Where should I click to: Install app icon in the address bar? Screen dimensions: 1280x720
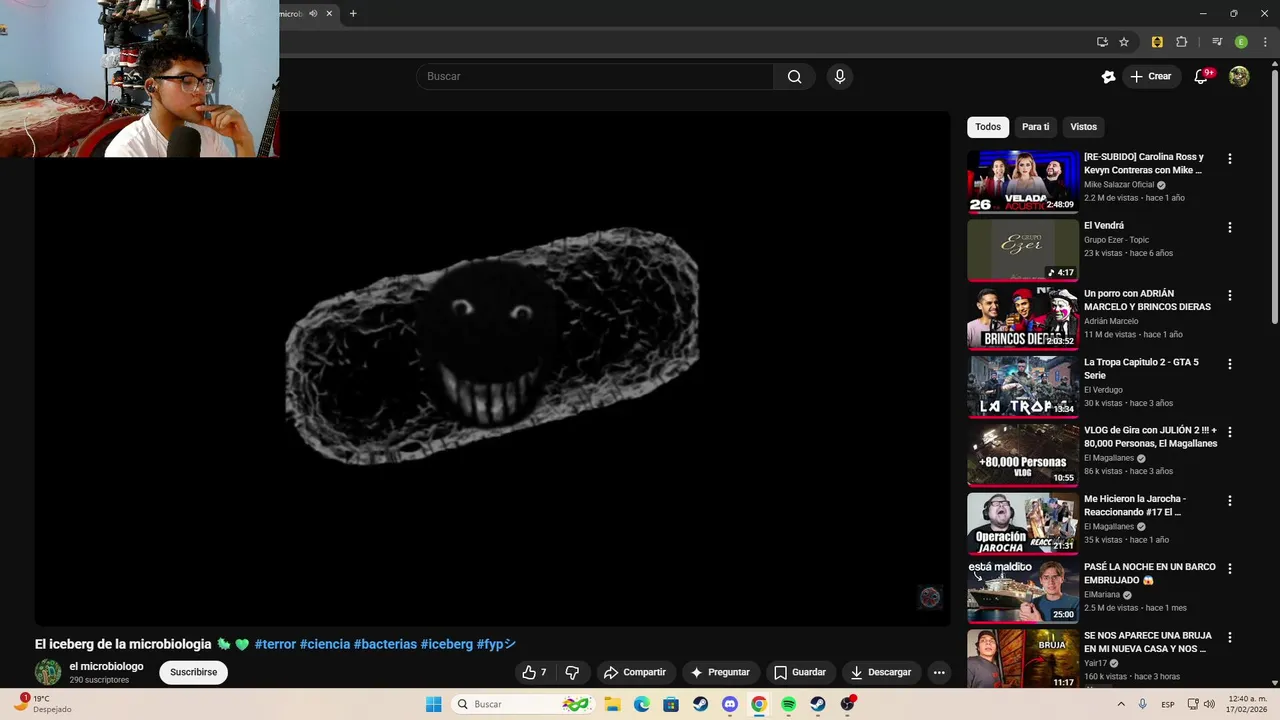(1102, 42)
